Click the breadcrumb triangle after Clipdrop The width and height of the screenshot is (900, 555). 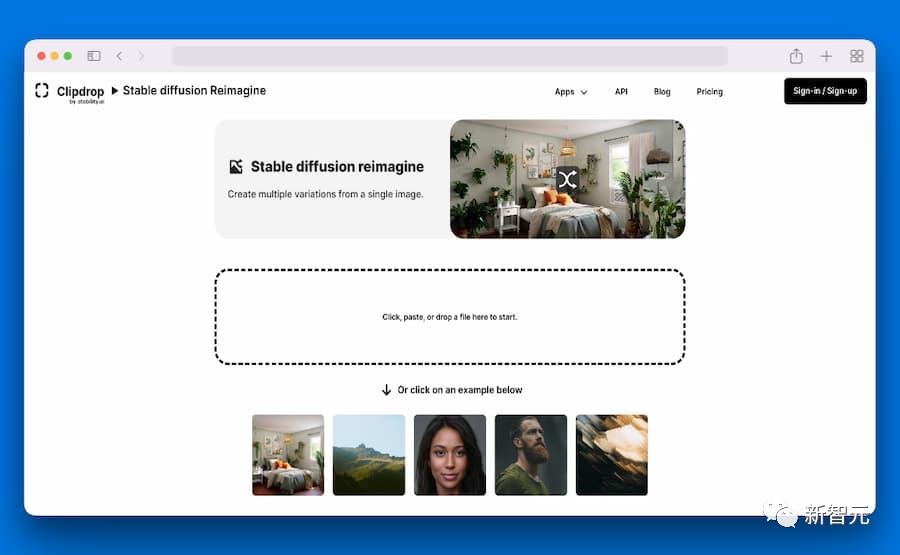pos(114,91)
